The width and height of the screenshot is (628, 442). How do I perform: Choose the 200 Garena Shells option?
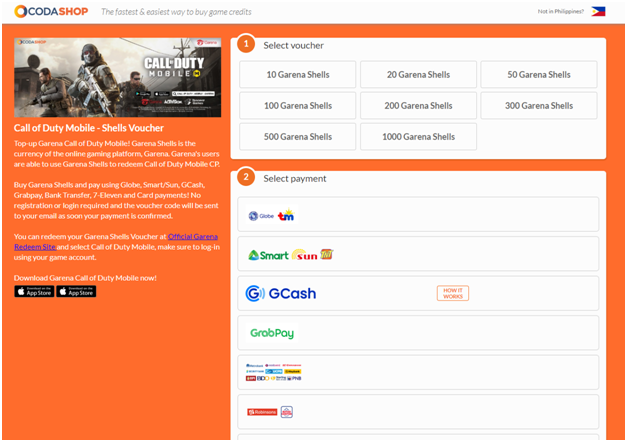point(418,106)
